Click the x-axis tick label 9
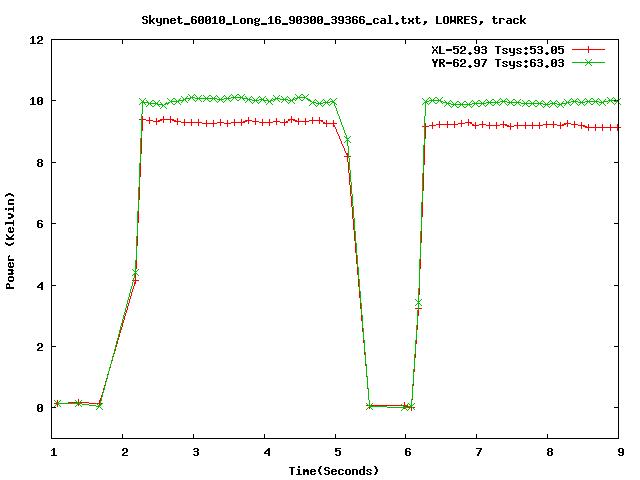The width and height of the screenshot is (640, 480). (621, 452)
